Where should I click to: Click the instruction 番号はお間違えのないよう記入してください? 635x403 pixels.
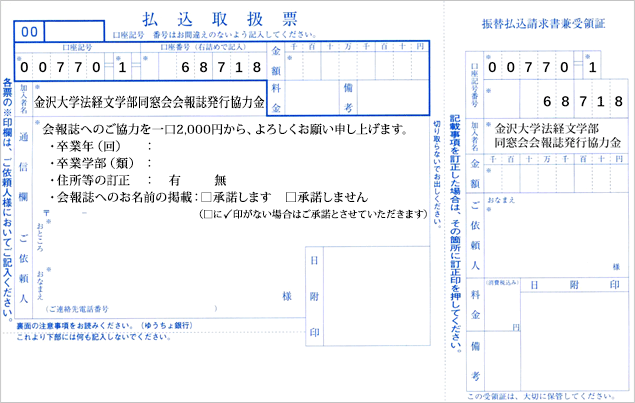pyautogui.click(x=234, y=35)
